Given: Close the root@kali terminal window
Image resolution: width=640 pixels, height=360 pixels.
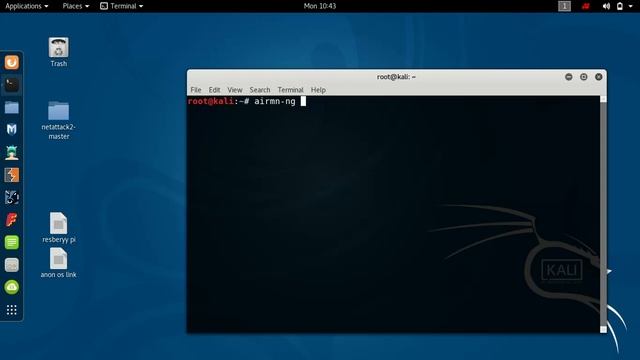Looking at the screenshot, I should [599, 77].
